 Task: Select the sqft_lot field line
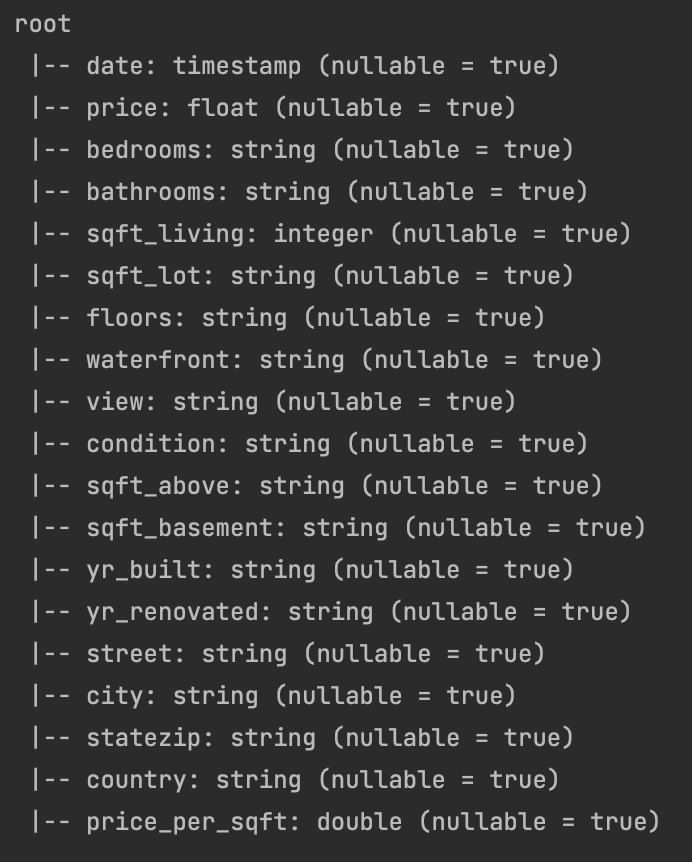[x=303, y=276]
